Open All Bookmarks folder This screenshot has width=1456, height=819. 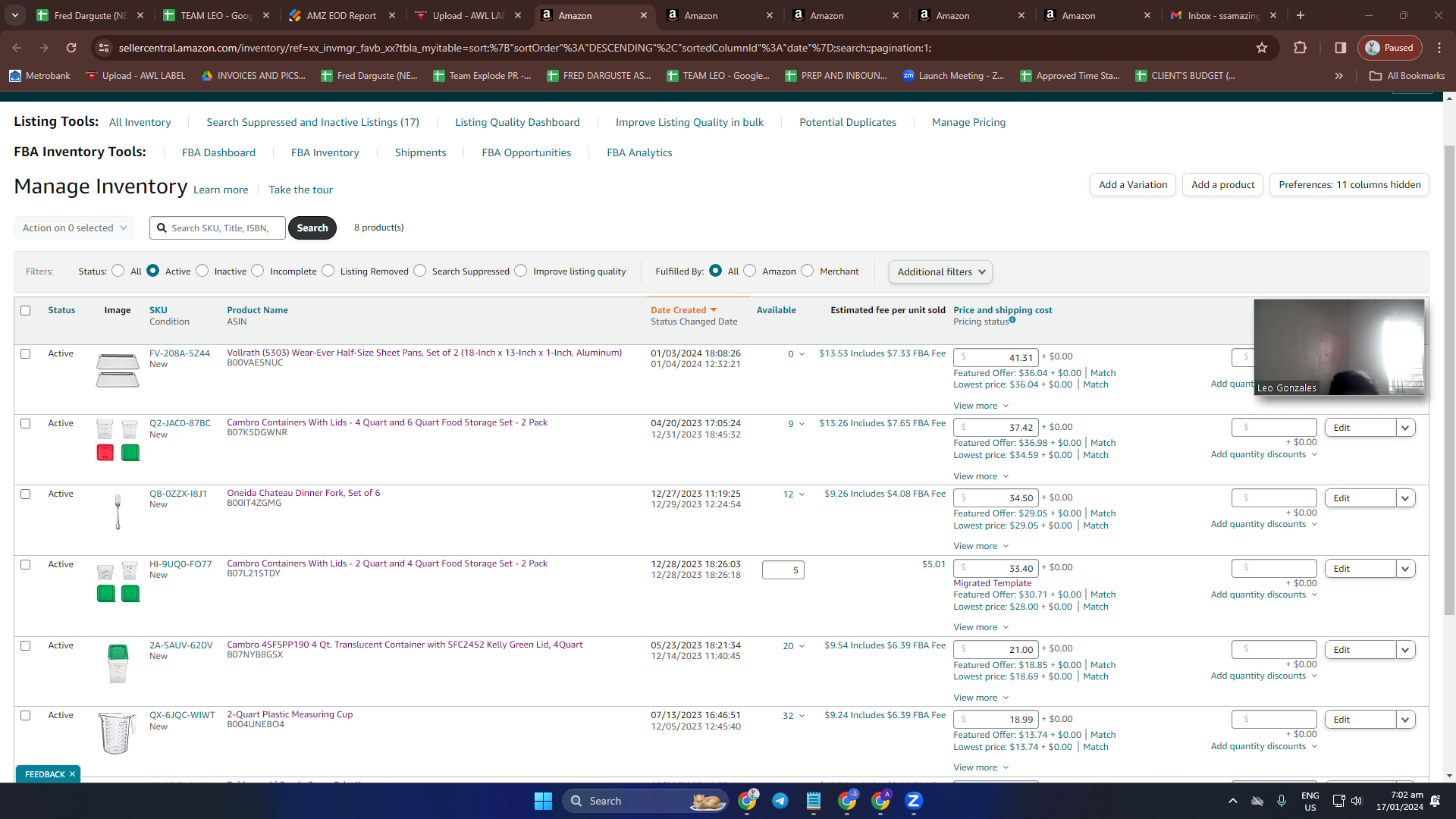pyautogui.click(x=1407, y=76)
